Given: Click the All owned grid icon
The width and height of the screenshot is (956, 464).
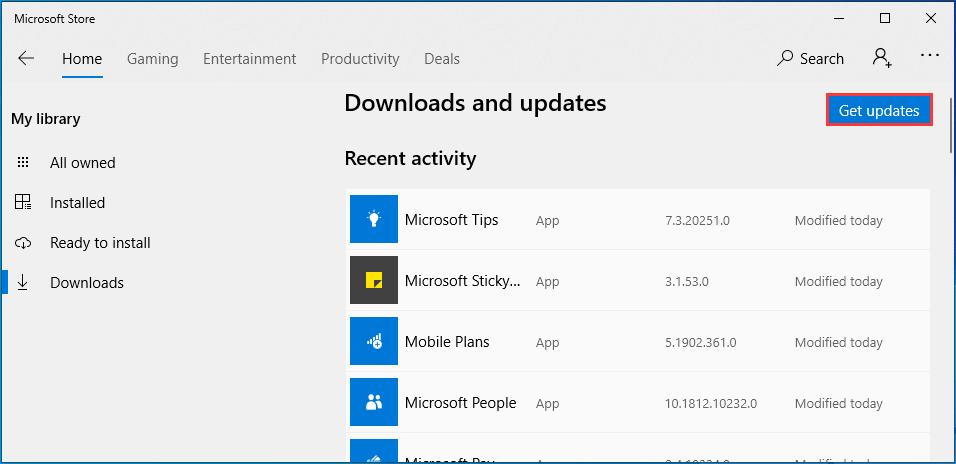Looking at the screenshot, I should 23,163.
